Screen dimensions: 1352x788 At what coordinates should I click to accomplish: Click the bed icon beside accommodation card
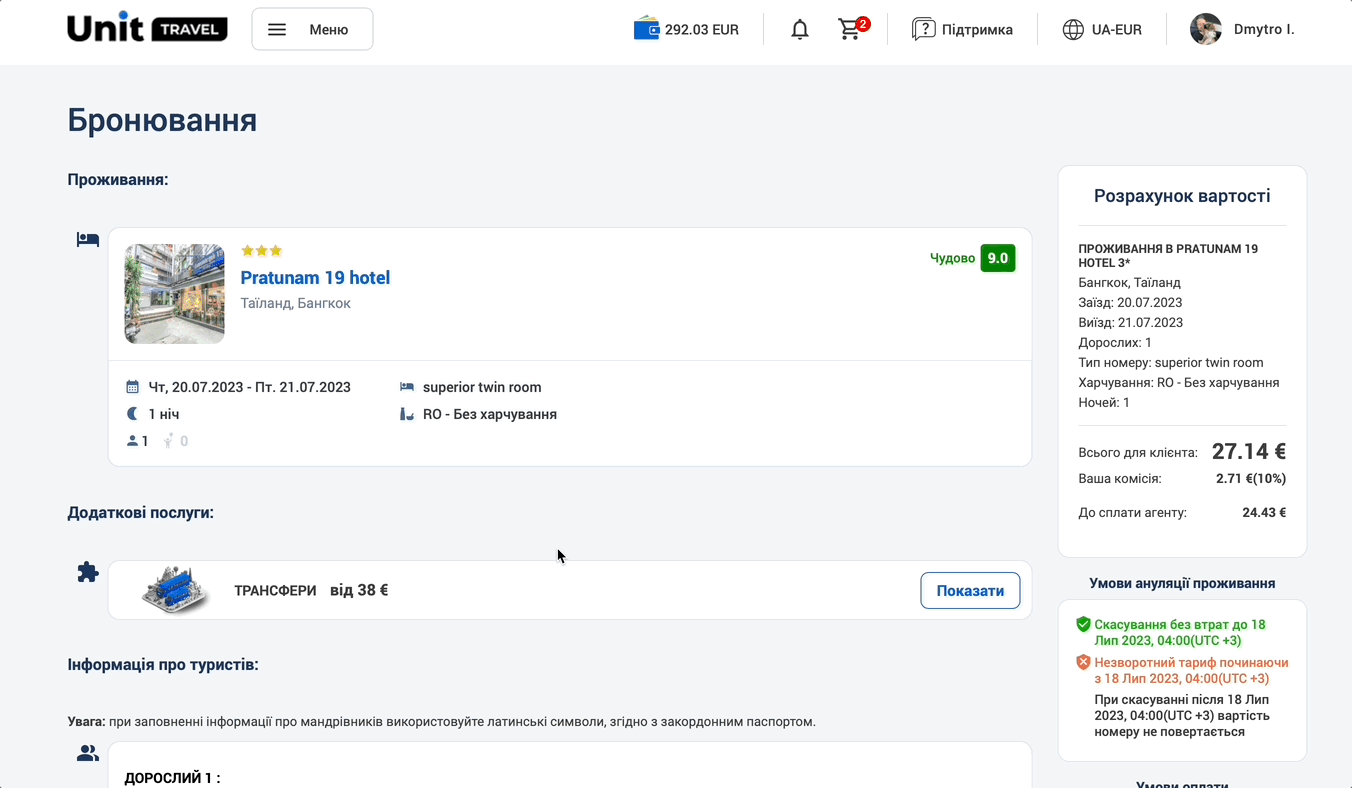[x=88, y=240]
